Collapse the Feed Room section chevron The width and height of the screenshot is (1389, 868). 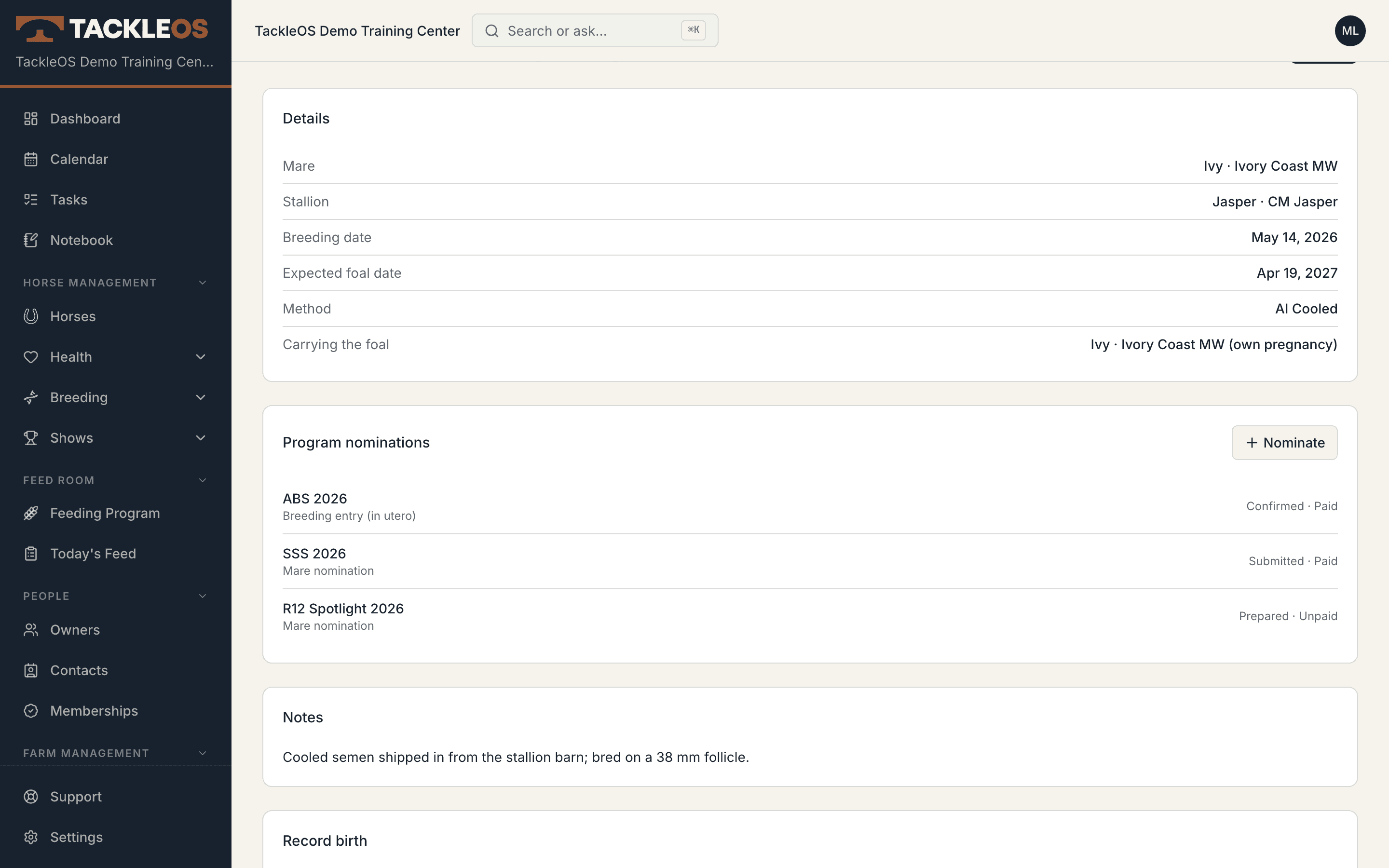tap(203, 480)
